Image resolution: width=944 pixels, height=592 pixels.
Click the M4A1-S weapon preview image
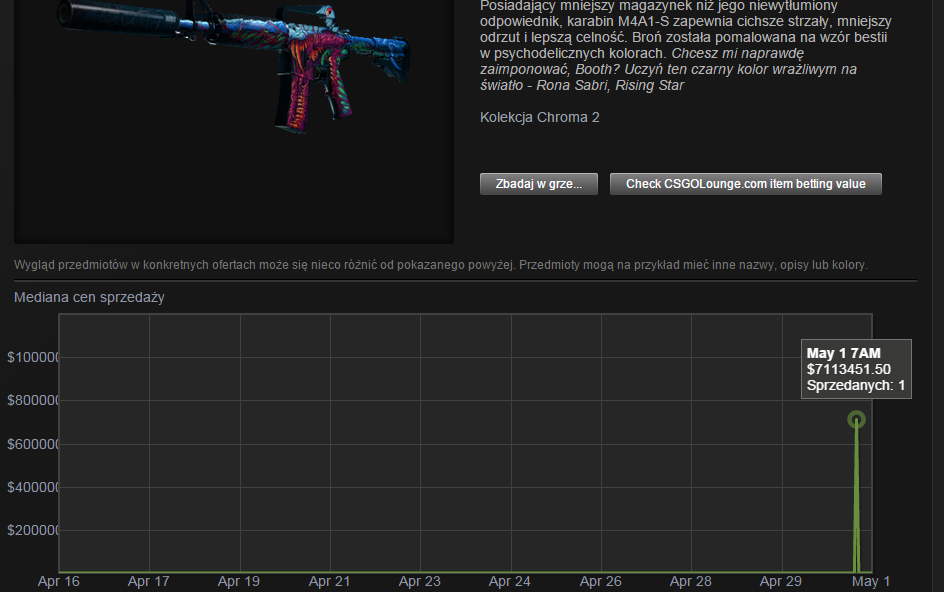click(234, 65)
